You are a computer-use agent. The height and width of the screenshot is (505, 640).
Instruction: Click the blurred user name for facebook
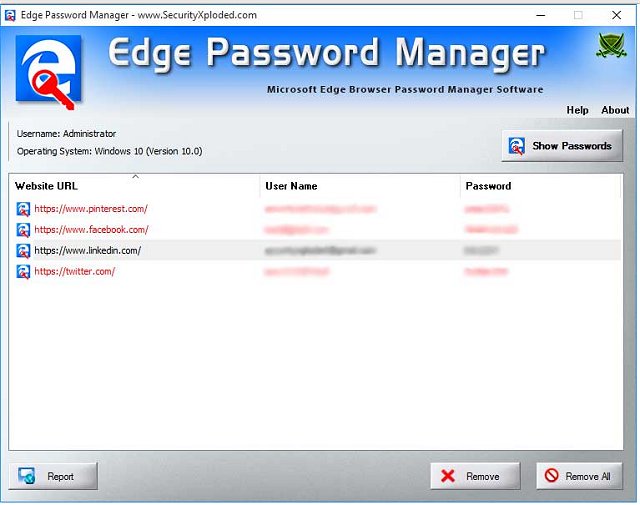coord(296,230)
